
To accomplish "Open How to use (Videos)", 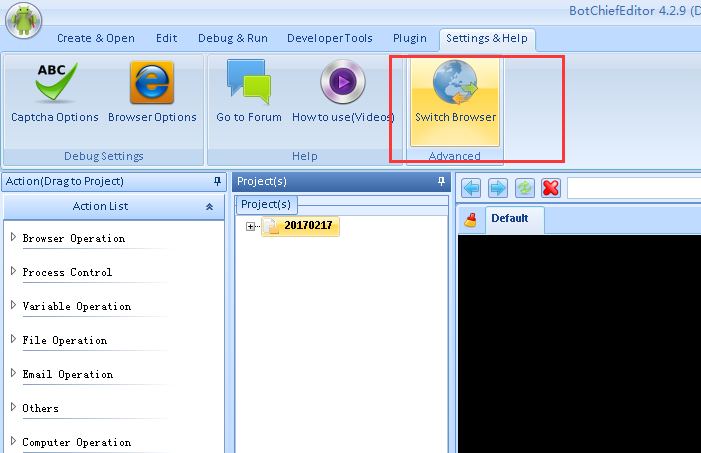I will point(343,93).
